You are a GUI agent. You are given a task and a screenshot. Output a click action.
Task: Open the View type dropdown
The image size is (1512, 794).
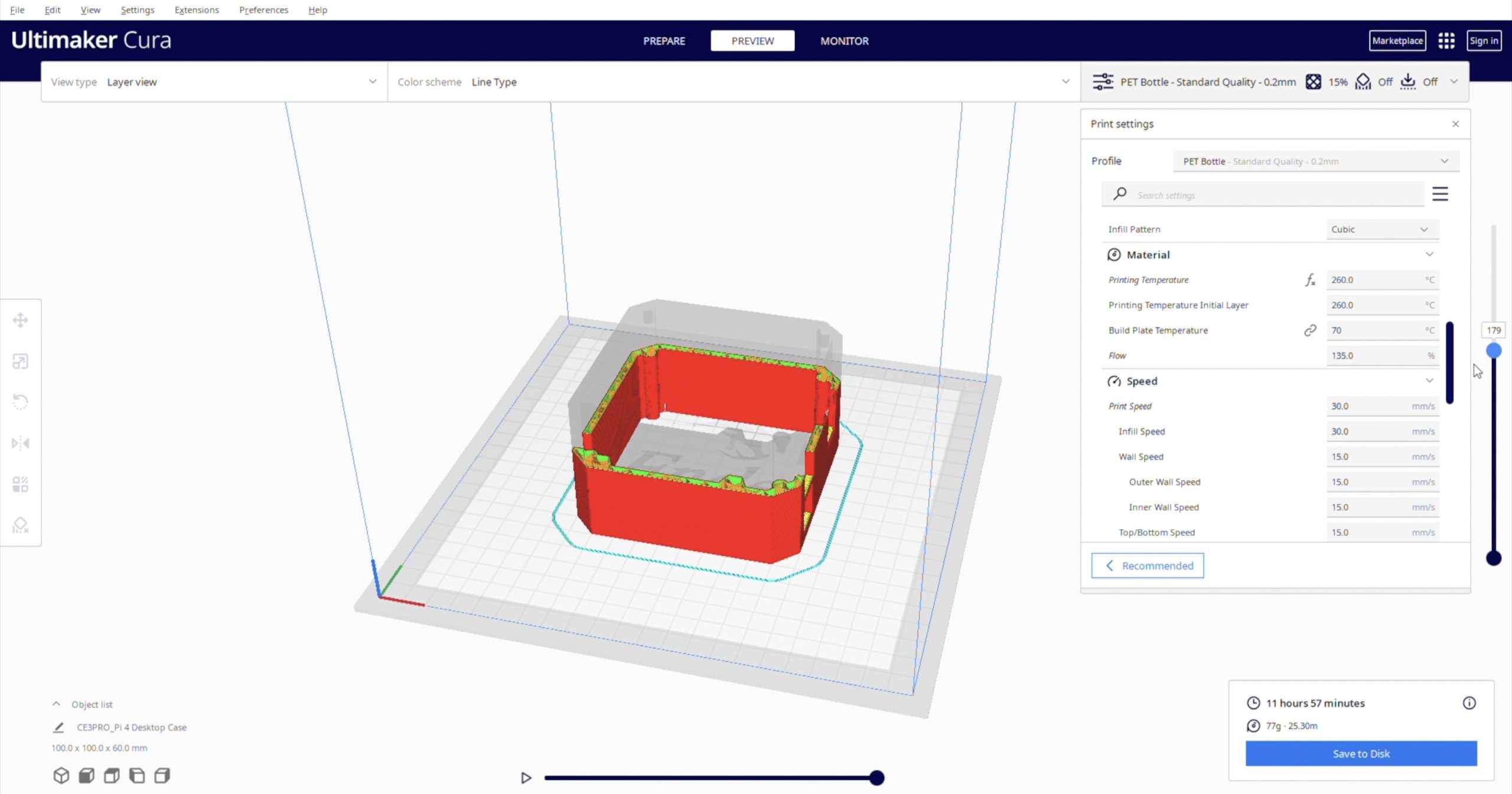click(x=214, y=82)
